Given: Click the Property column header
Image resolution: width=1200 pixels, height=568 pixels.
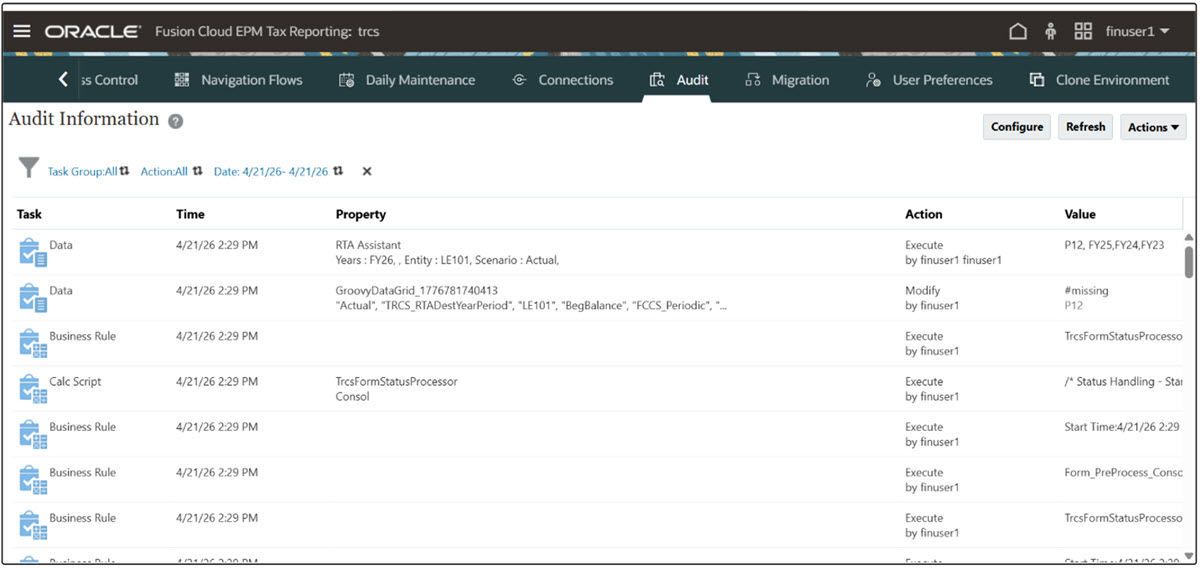Looking at the screenshot, I should [x=361, y=214].
